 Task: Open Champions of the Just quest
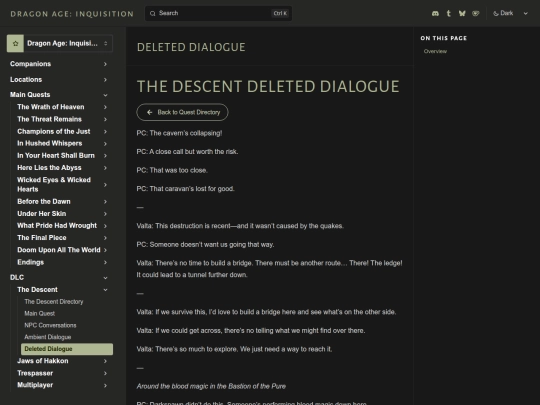pos(54,132)
